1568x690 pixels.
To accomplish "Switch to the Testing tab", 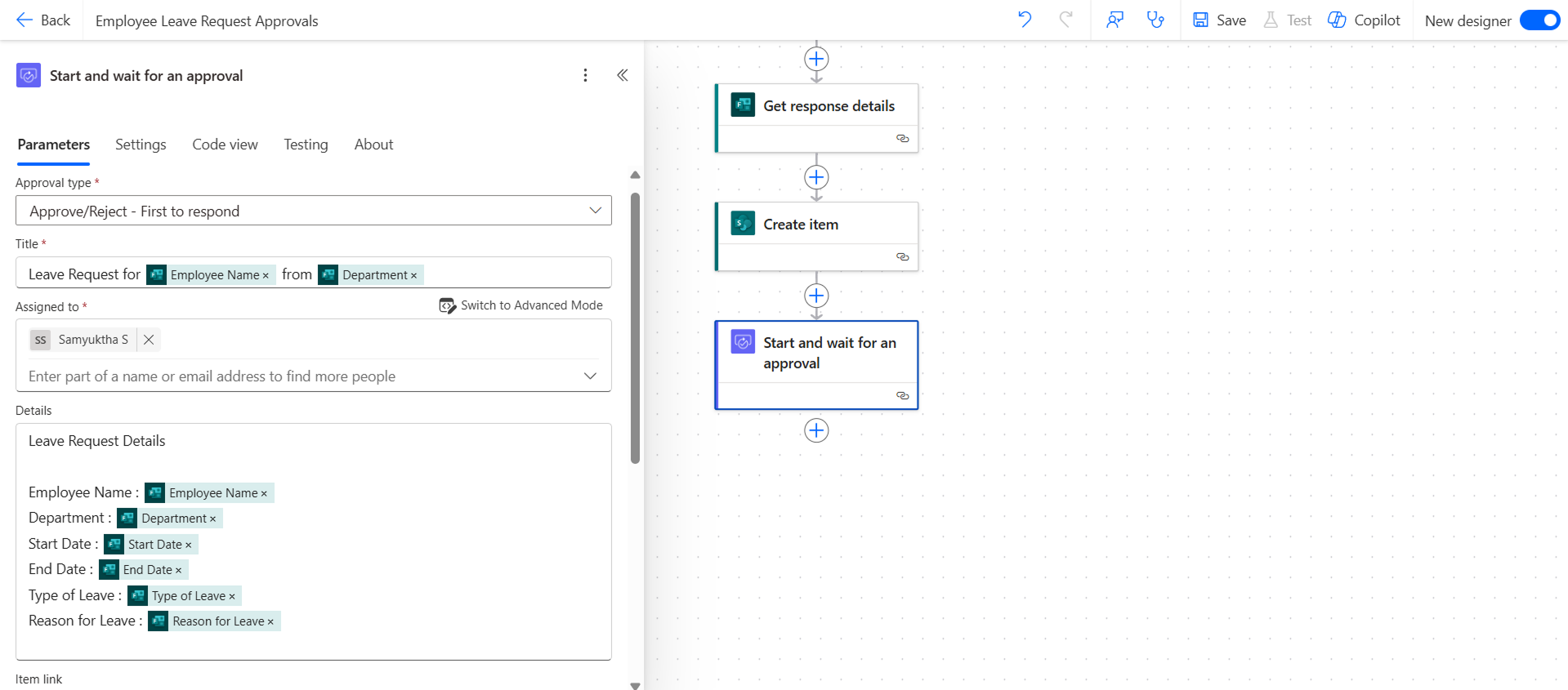I will 306,145.
